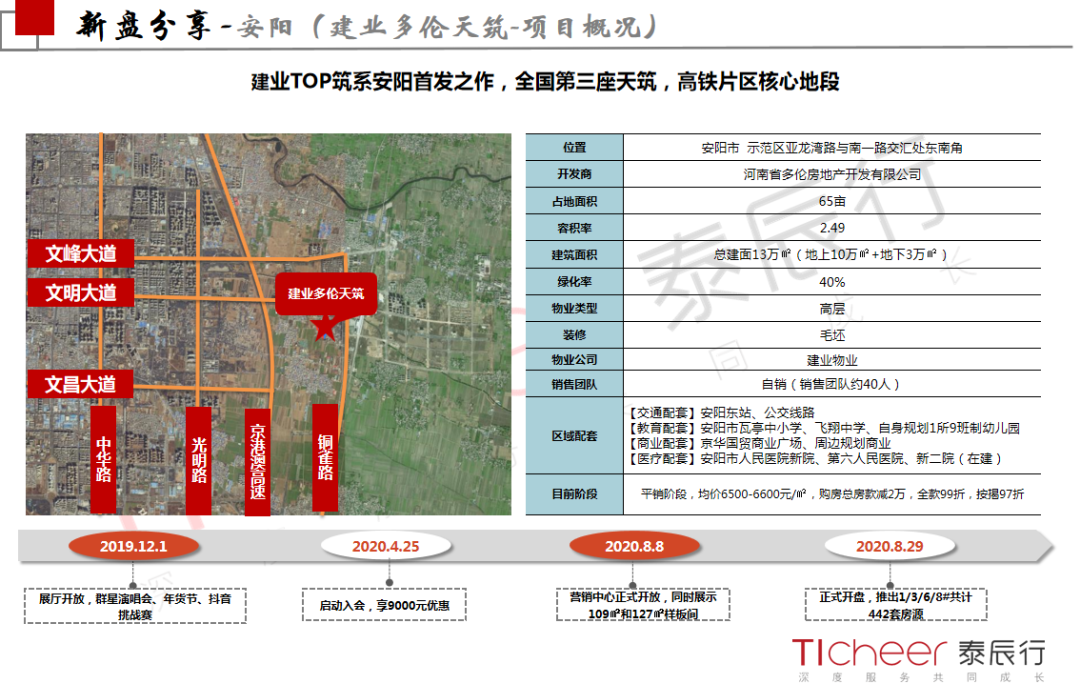The width and height of the screenshot is (1080, 684).
Task: Click the 65亩 value cell
Action: pos(832,201)
